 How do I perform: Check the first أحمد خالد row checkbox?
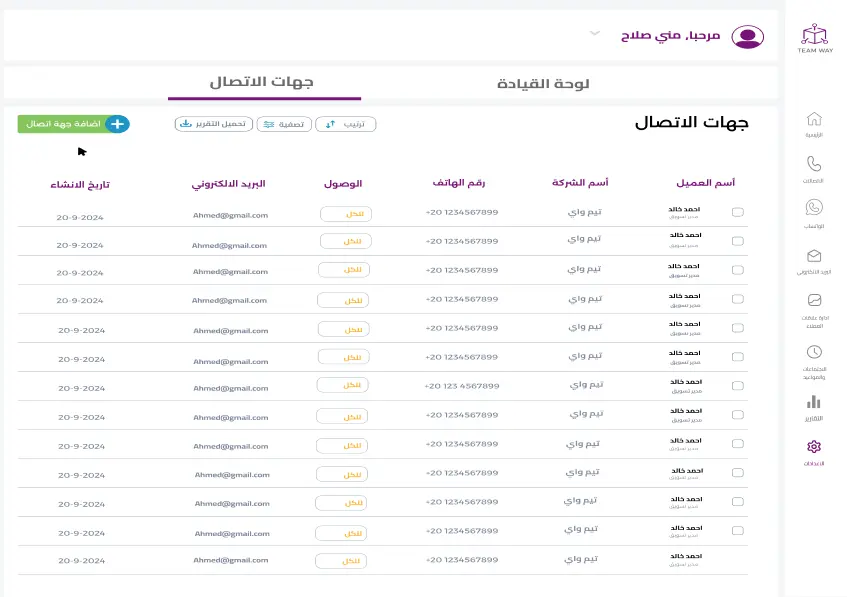pos(737,212)
